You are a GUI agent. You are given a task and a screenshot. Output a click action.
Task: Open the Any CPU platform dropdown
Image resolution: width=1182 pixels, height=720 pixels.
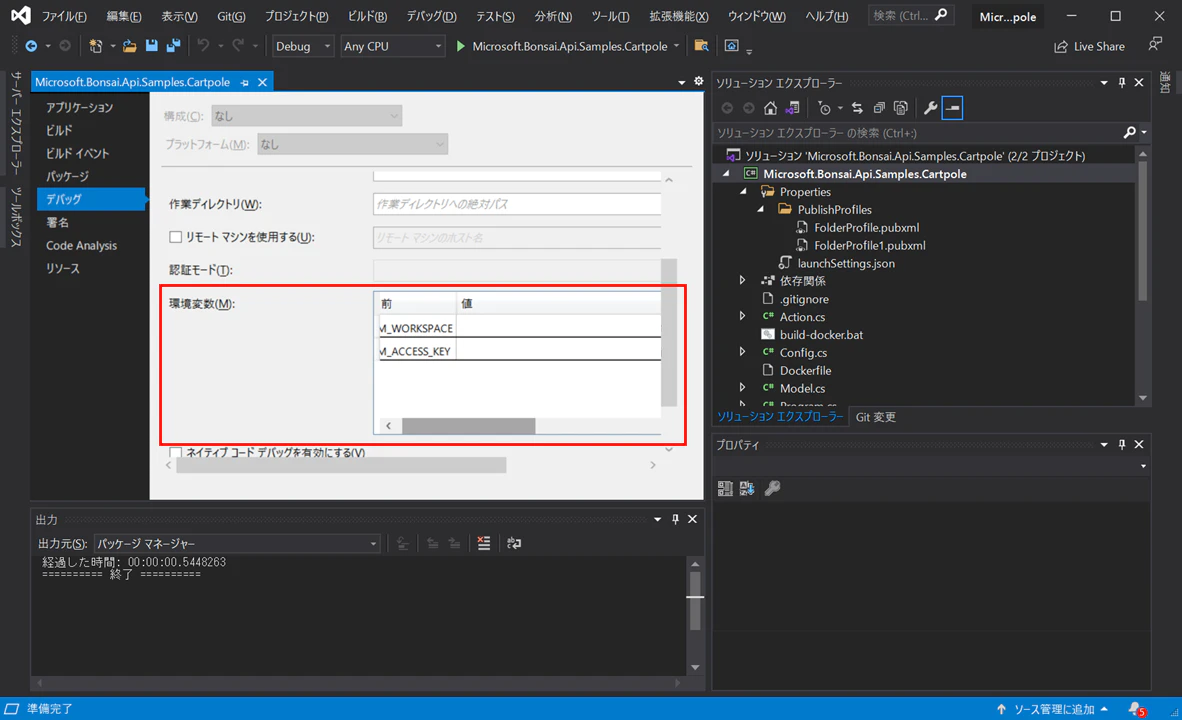click(x=392, y=46)
